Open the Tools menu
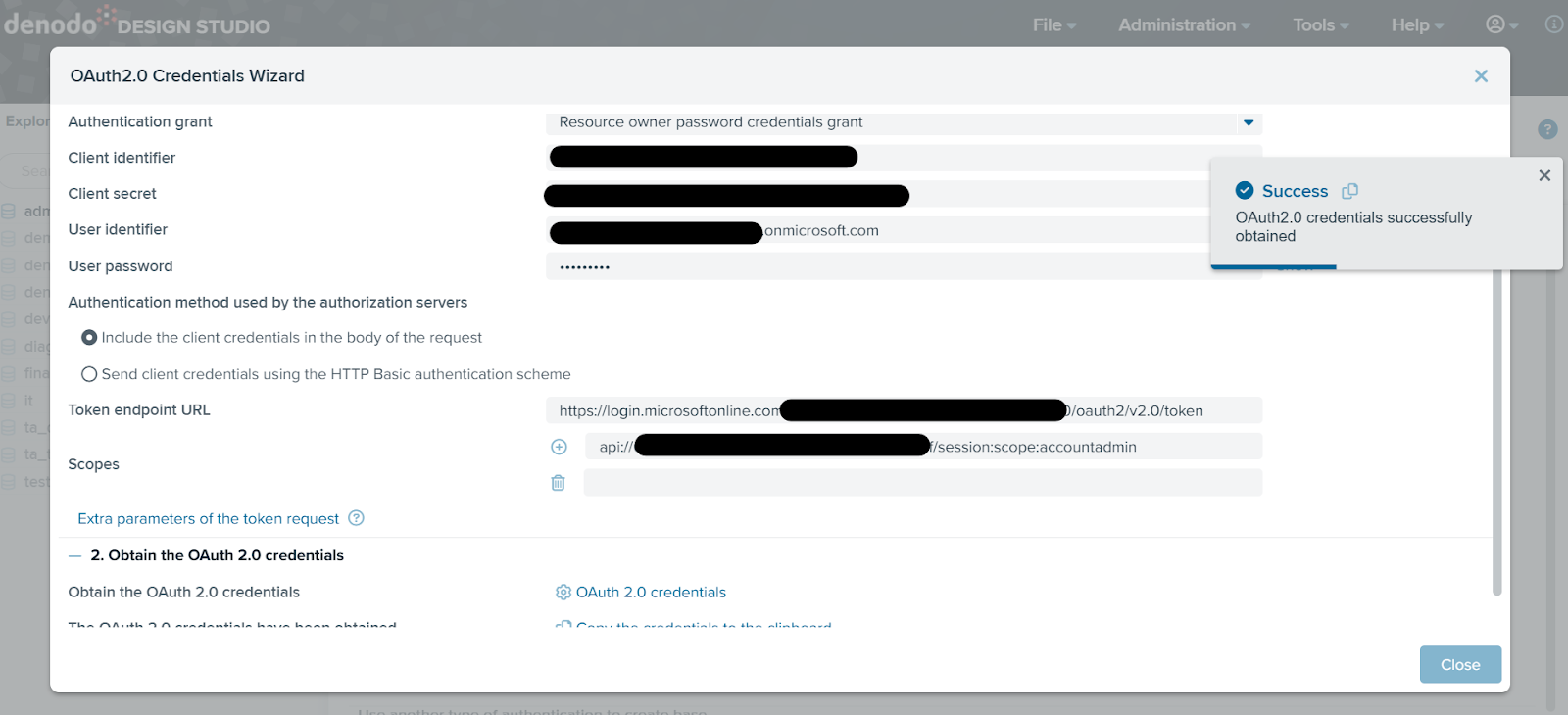 [x=1321, y=24]
